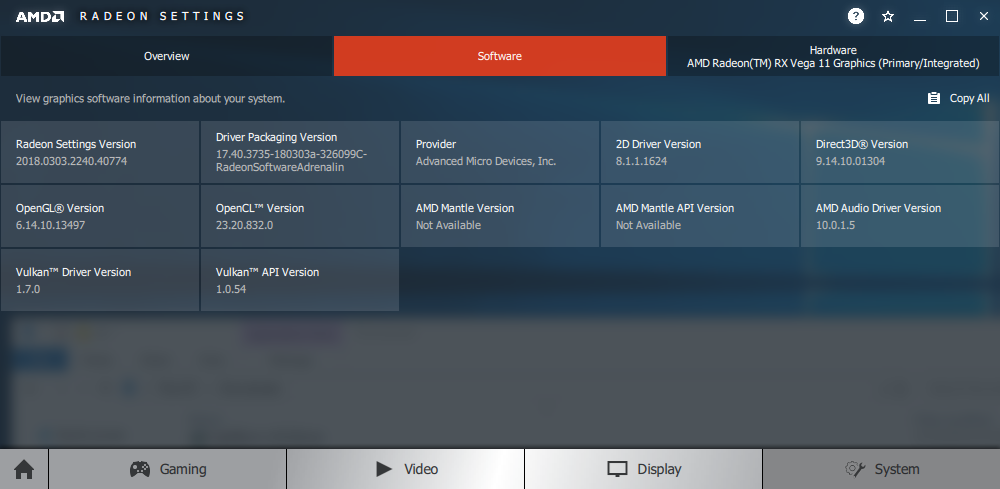The width and height of the screenshot is (1000, 489).
Task: Click the gear and wrench System icon
Action: click(855, 469)
